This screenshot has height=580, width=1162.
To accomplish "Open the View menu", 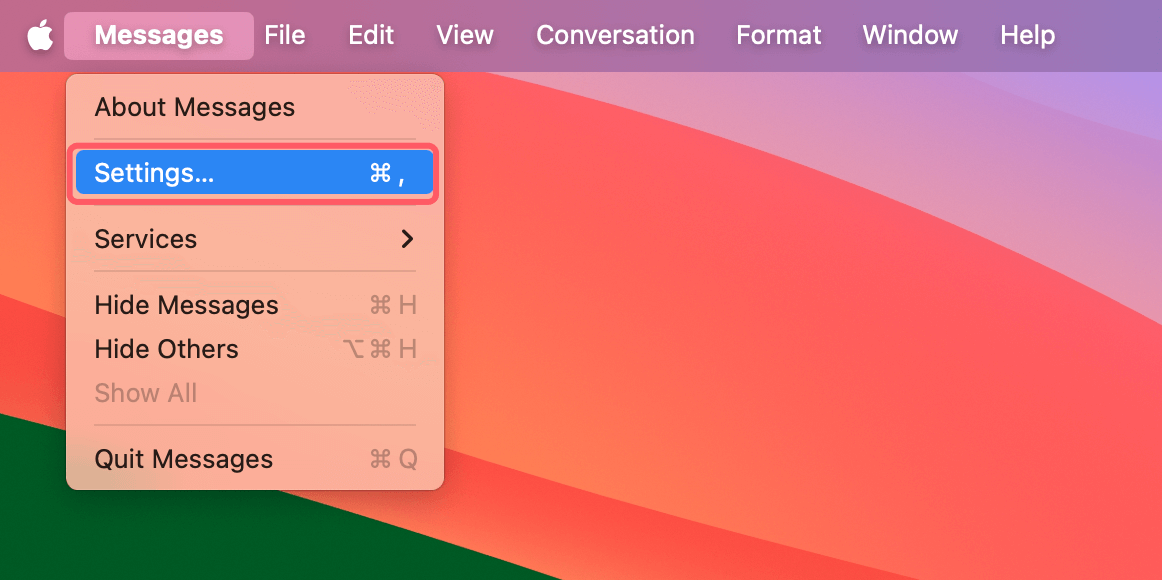I will pos(464,35).
